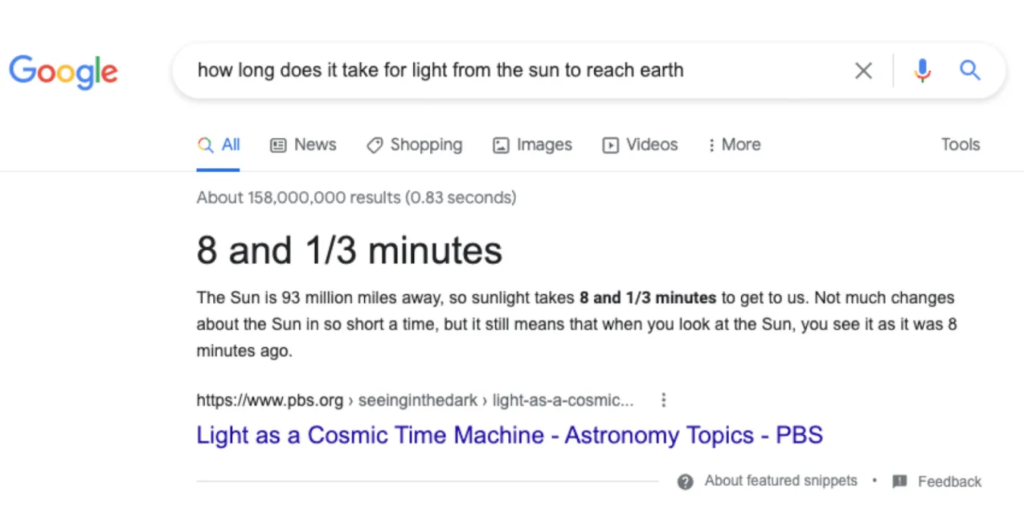This screenshot has height=520, width=1024.
Task: Open the PBS result options three-dot menu
Action: click(663, 400)
